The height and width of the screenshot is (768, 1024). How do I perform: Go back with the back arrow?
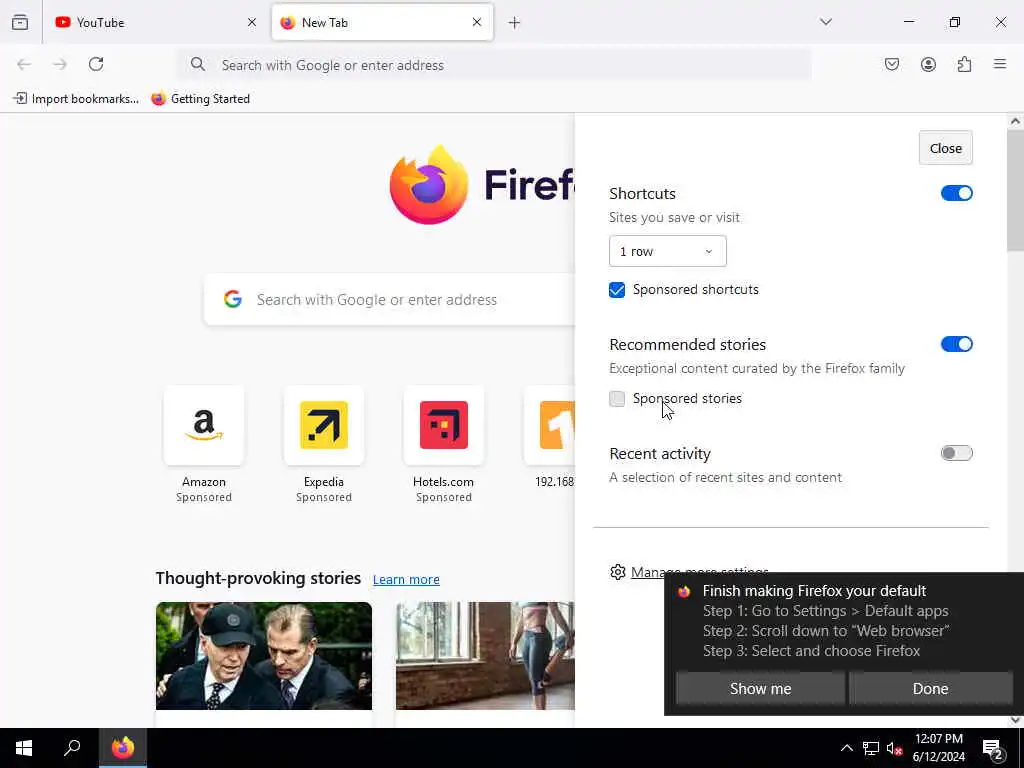24,64
